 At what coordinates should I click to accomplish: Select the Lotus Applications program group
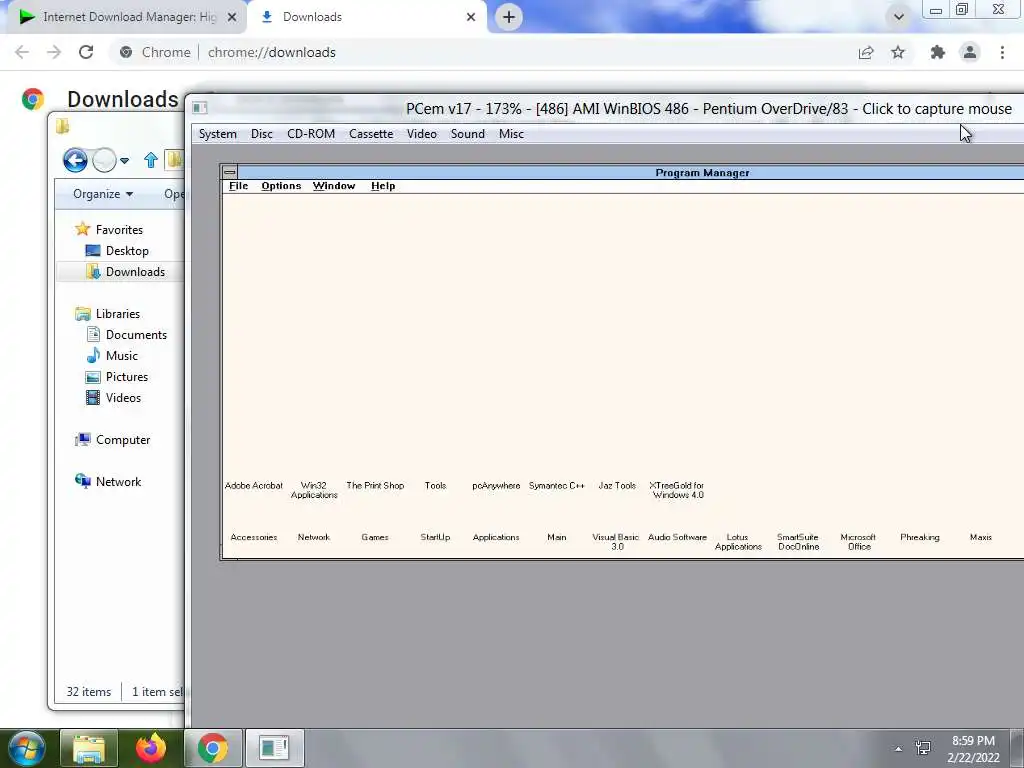pyautogui.click(x=738, y=541)
